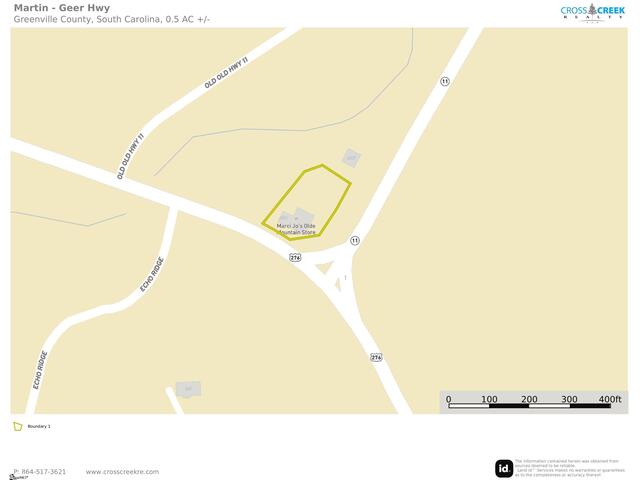
Task: Click the Route 276 shield nearest the scale bar
Action: (376, 357)
